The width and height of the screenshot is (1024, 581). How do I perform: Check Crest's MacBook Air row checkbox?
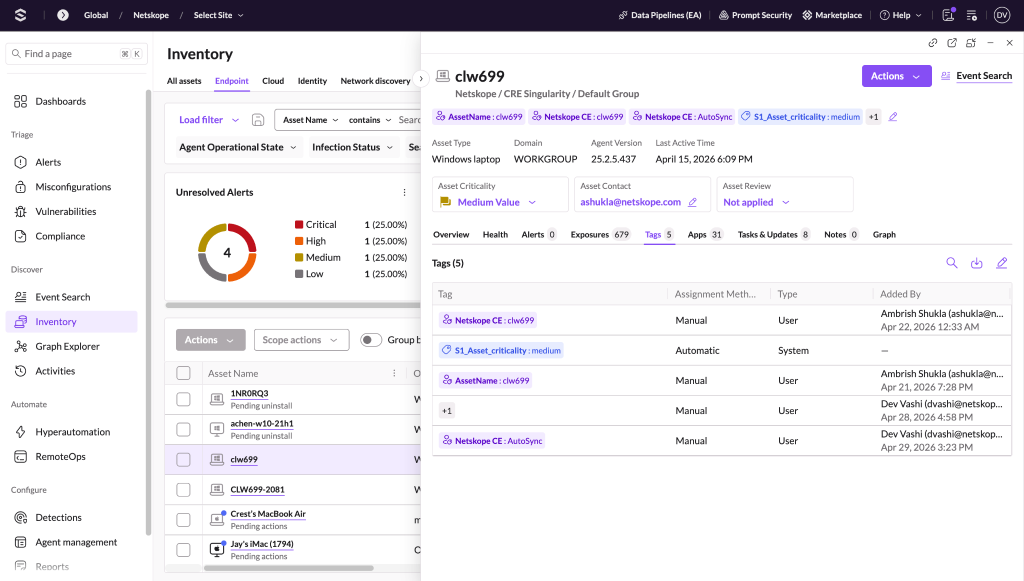184,520
